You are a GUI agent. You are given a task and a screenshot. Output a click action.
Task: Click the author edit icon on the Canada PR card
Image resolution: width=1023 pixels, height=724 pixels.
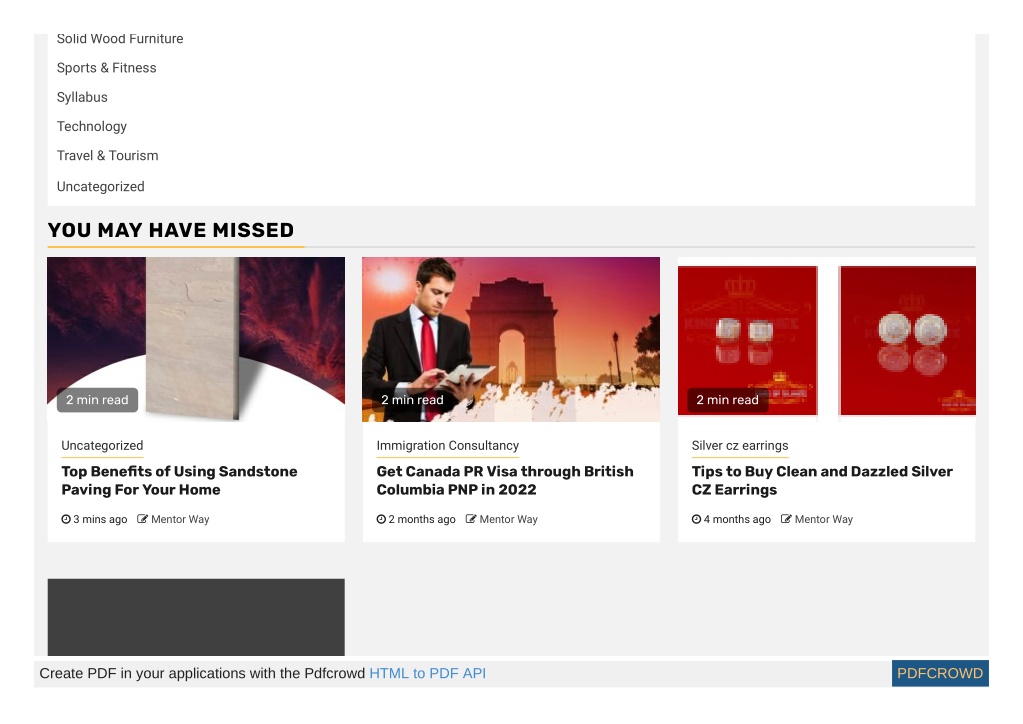[471, 519]
